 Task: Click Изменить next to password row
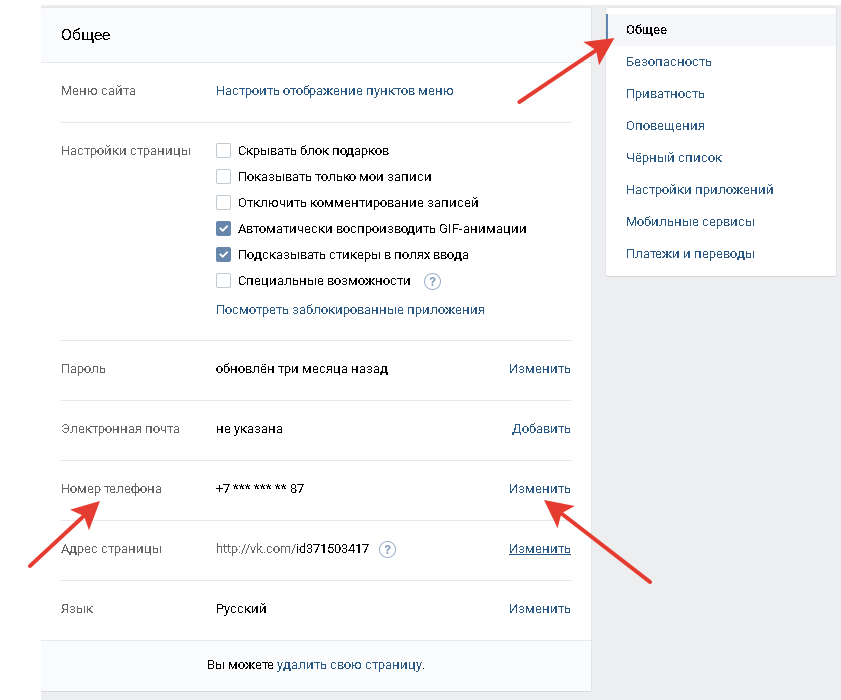[539, 369]
